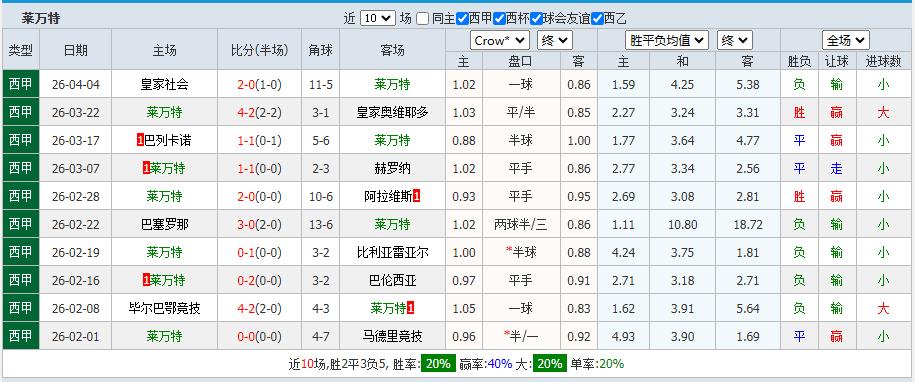Click the date 26-02-19
The width and height of the screenshot is (915, 382).
coord(76,253)
